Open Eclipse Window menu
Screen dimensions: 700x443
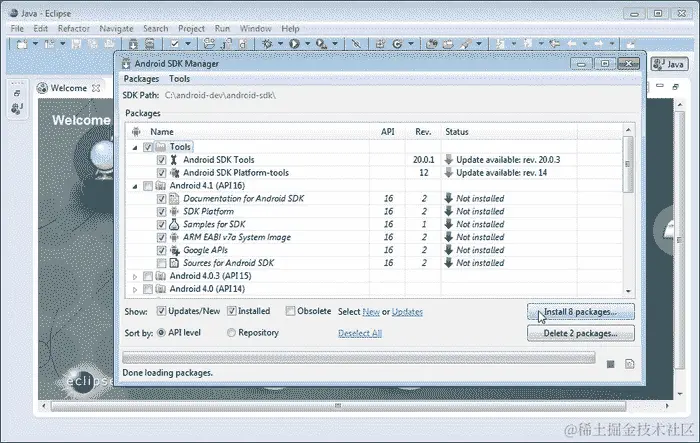point(255,29)
